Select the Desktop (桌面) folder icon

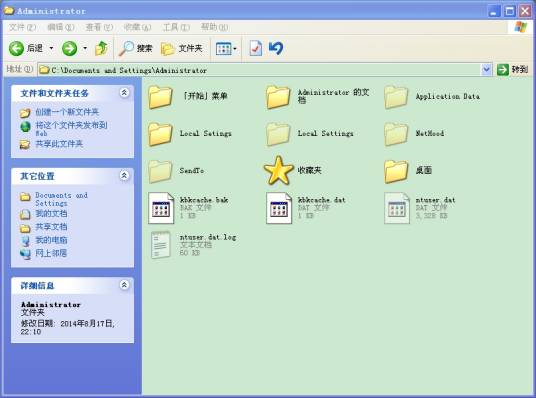[396, 171]
